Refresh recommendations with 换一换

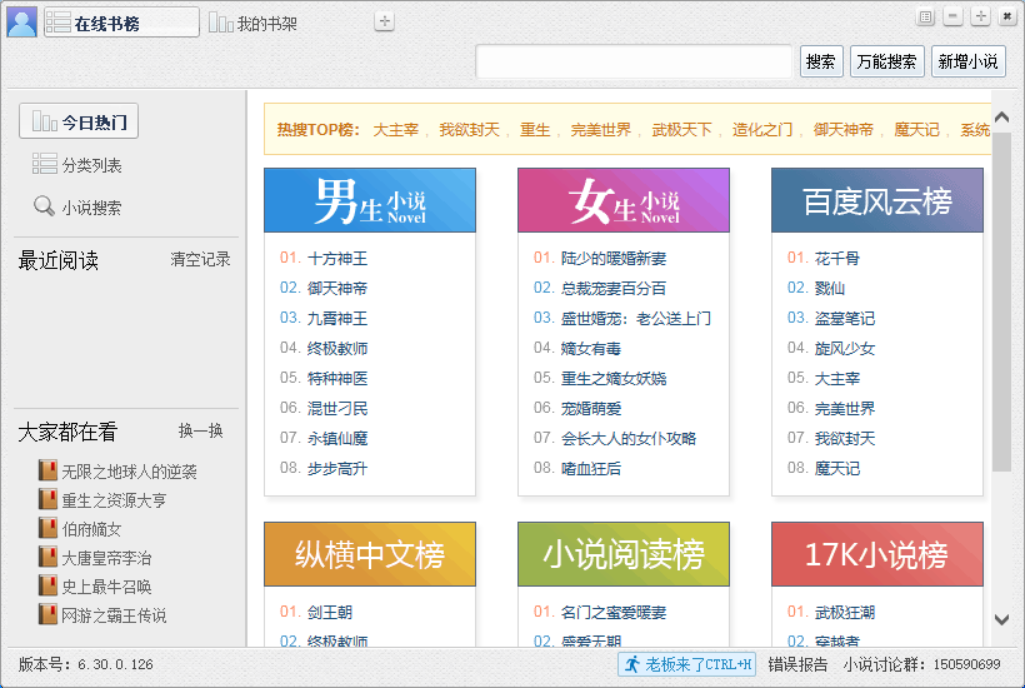(x=200, y=431)
